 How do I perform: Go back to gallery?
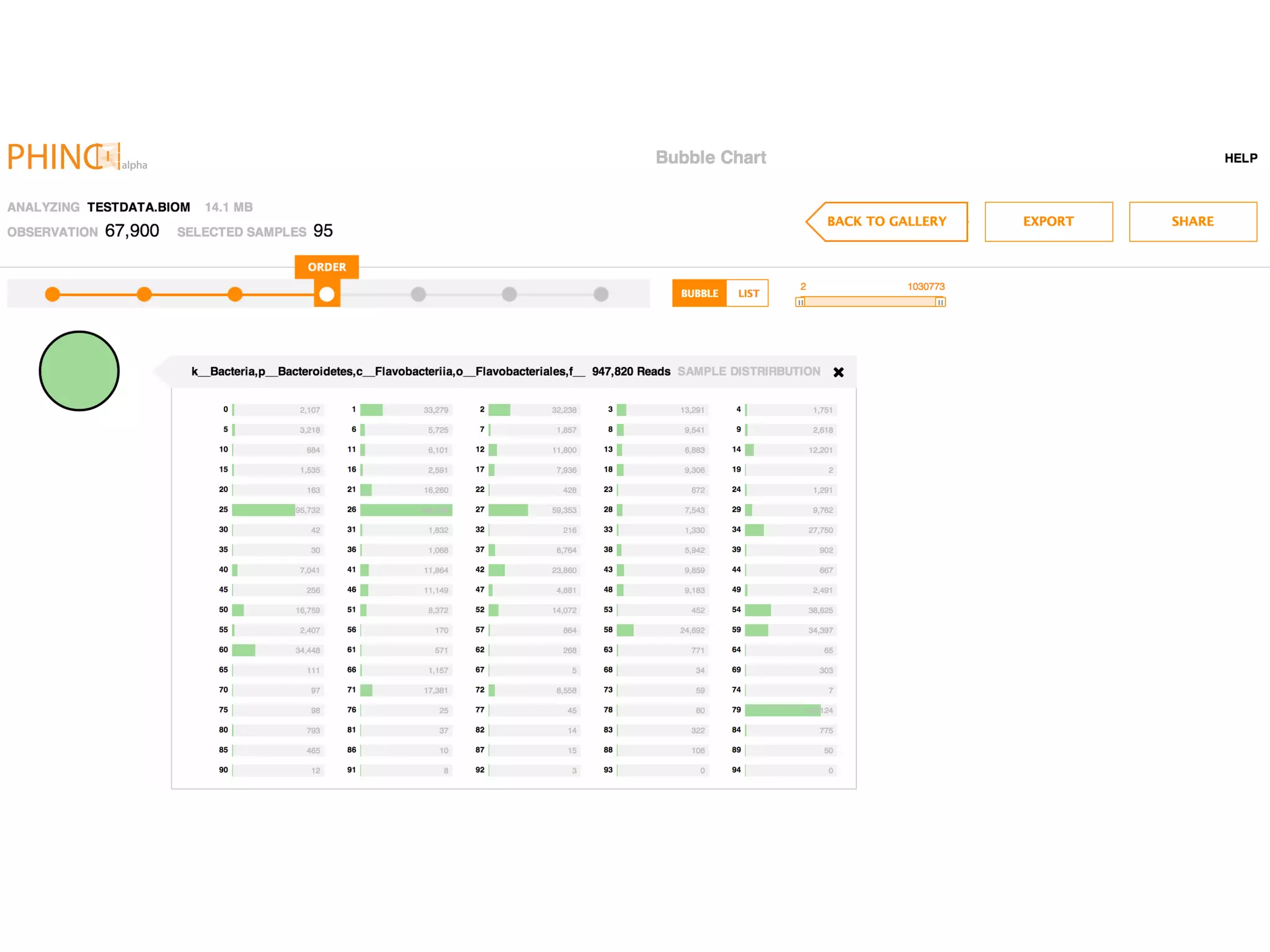(x=887, y=222)
